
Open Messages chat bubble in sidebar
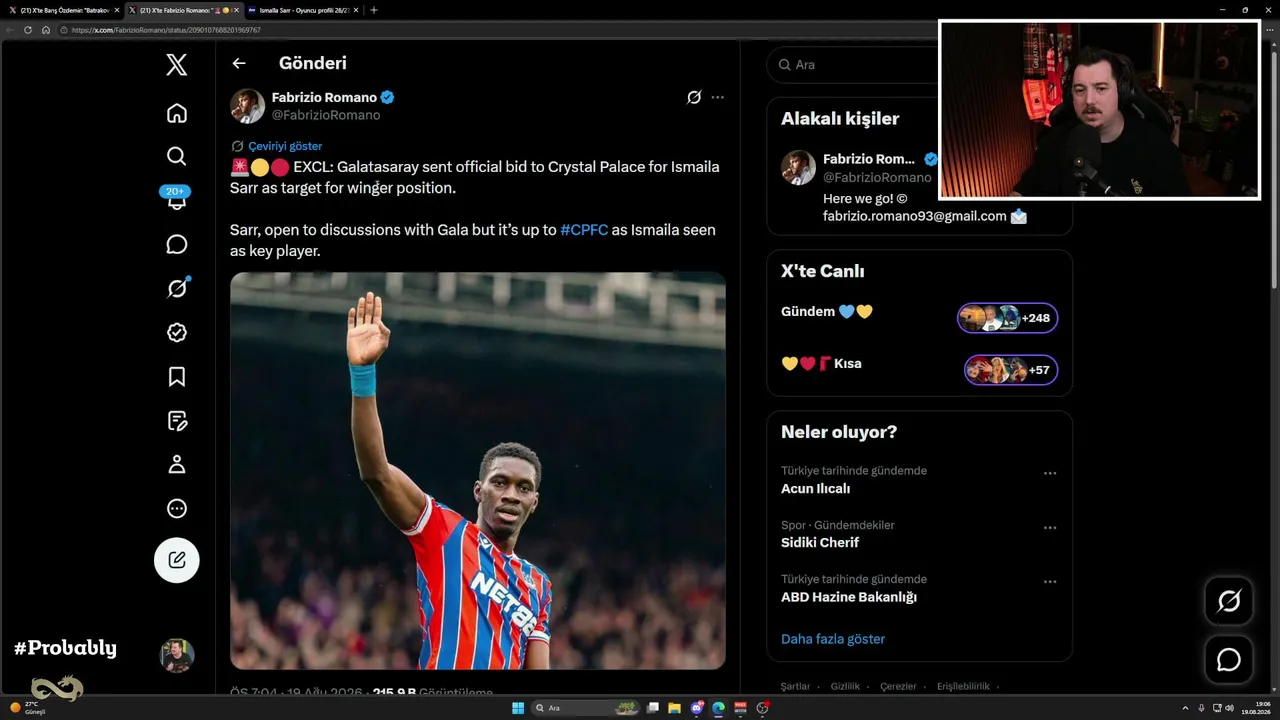(177, 244)
